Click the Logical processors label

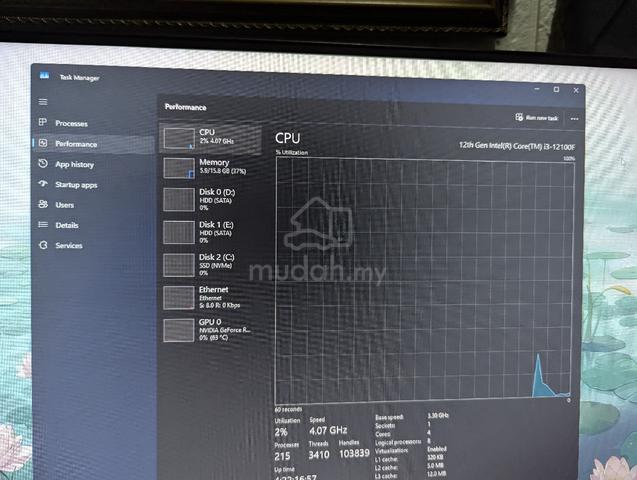point(398,442)
